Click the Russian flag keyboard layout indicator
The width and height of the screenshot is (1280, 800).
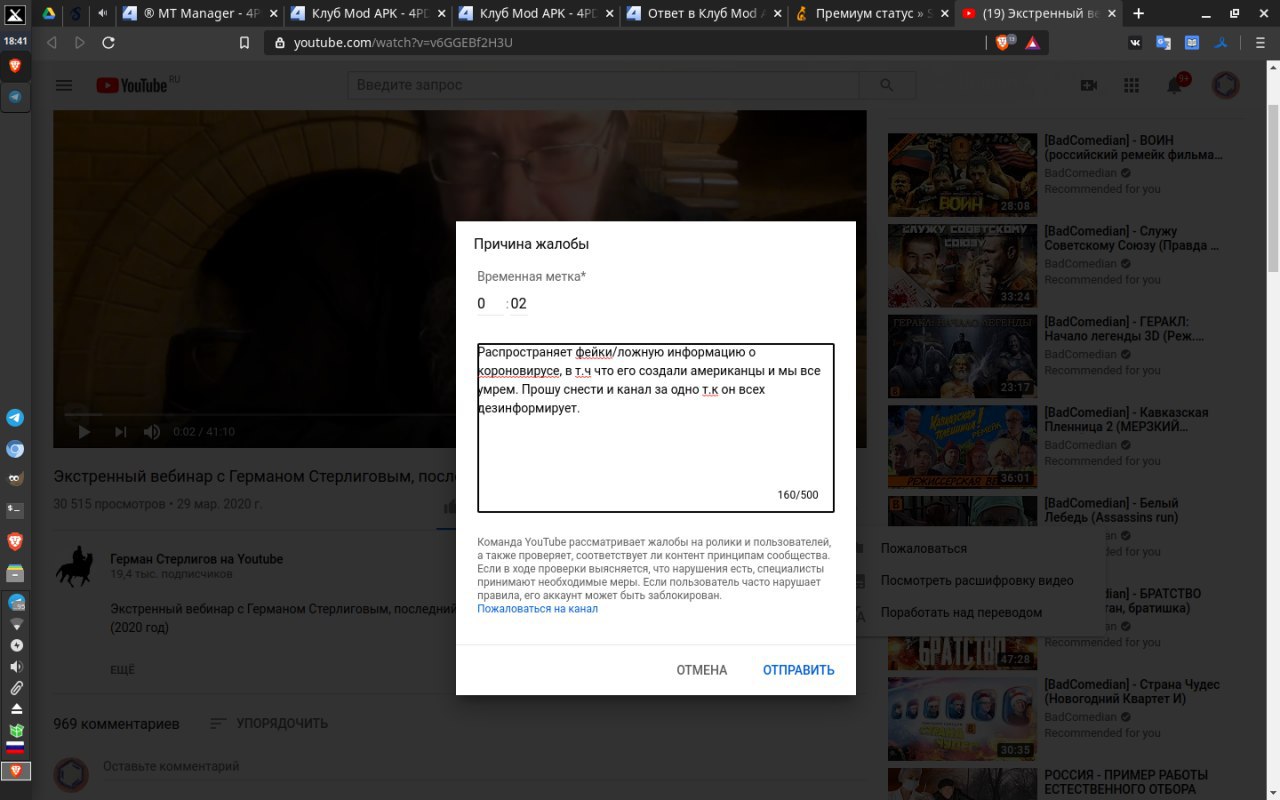tap(15, 748)
